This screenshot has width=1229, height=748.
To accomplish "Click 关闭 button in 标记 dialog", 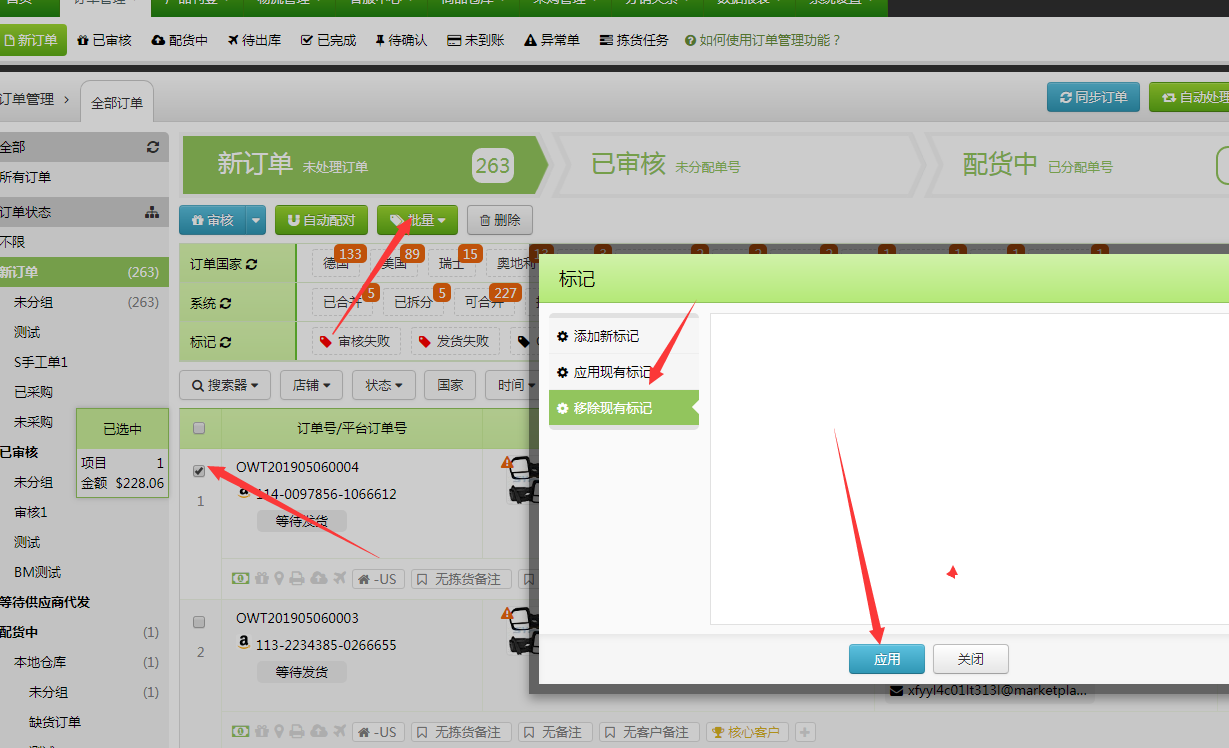I will pos(971,659).
